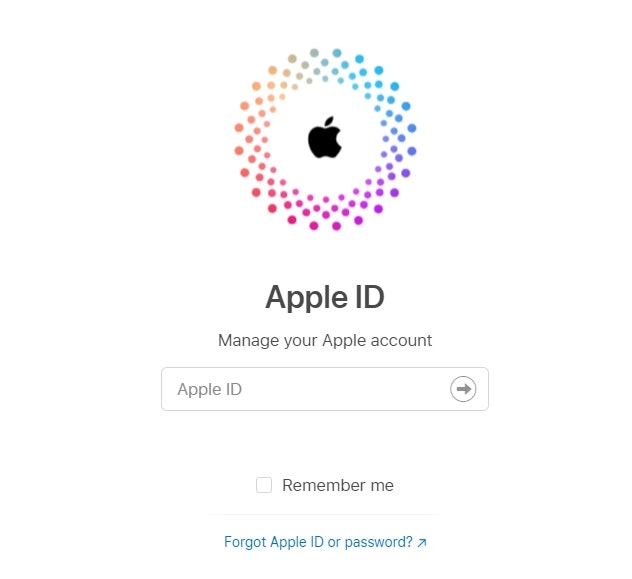Open Forgot Apple ID or password link
Image resolution: width=632 pixels, height=579 pixels.
click(x=325, y=542)
